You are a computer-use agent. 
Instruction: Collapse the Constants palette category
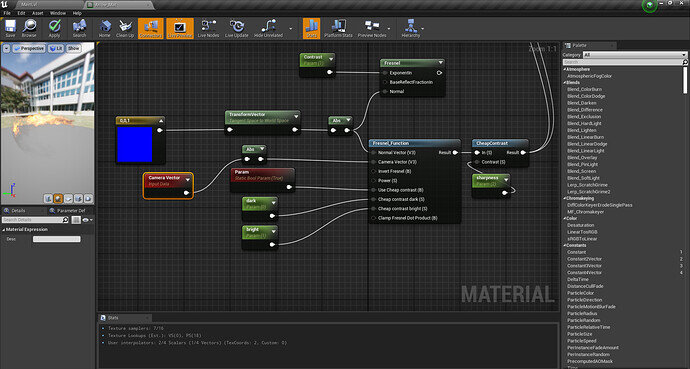pyautogui.click(x=565, y=245)
